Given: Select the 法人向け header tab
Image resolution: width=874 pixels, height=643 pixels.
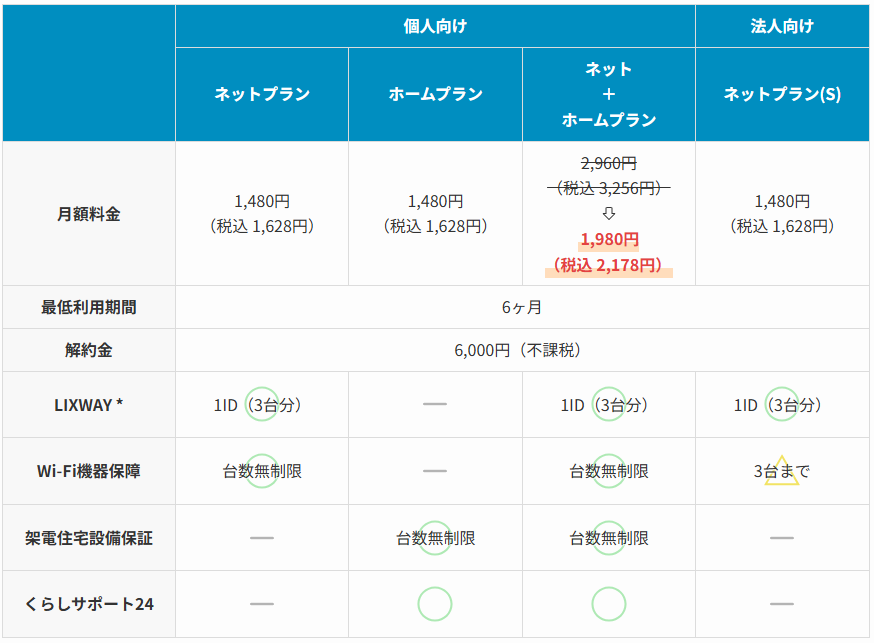Looking at the screenshot, I should coord(782,26).
